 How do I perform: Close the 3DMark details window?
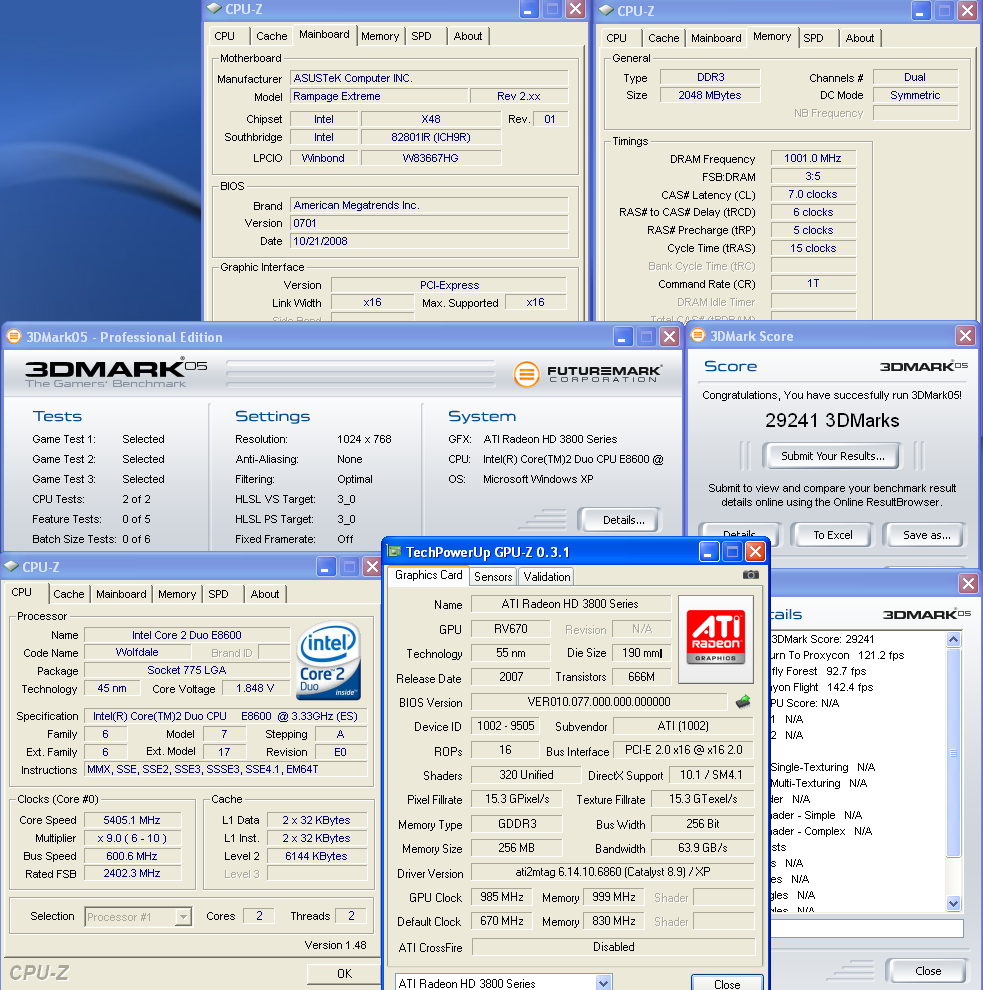968,583
